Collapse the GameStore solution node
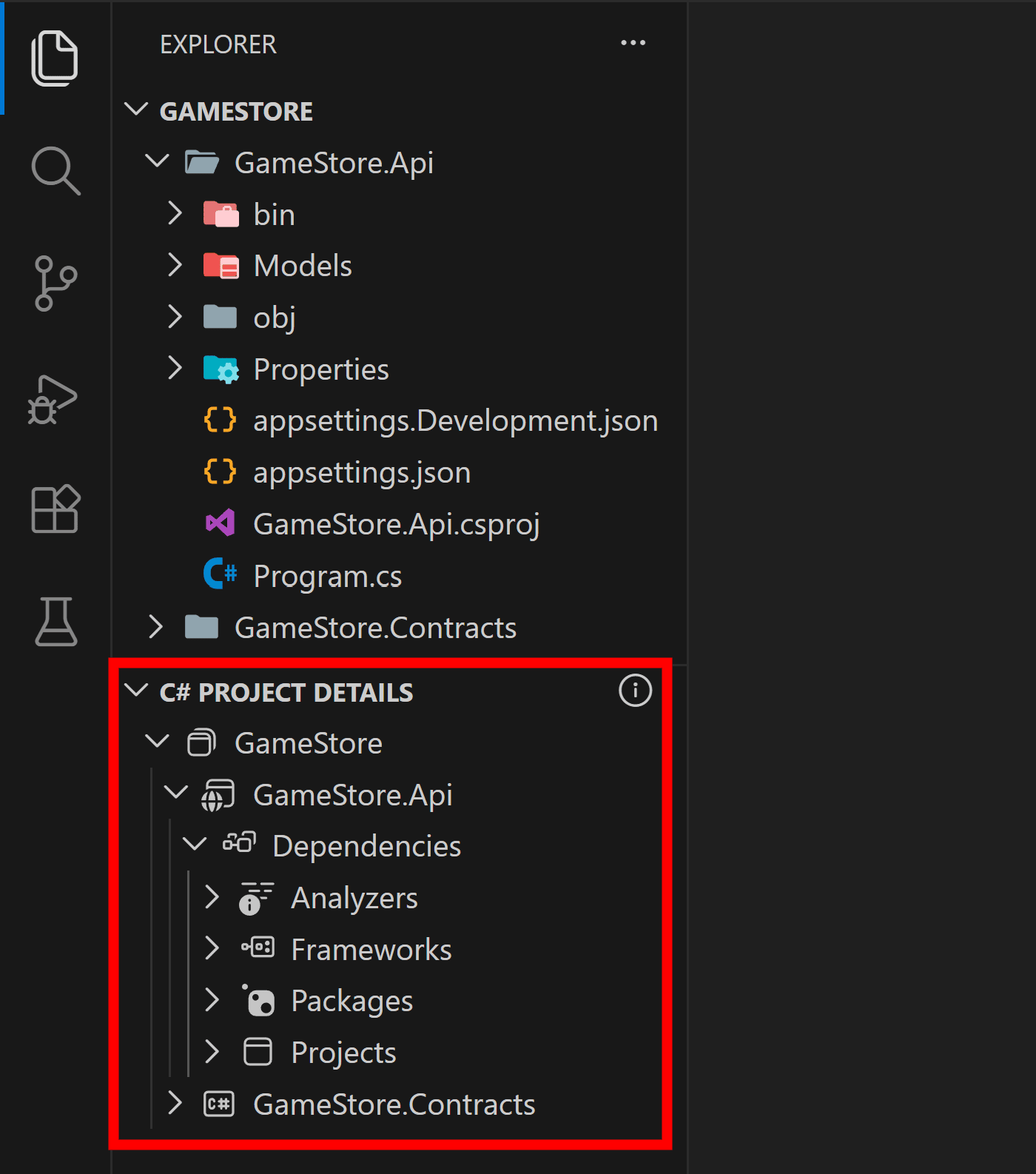The image size is (1036, 1174). point(157,741)
